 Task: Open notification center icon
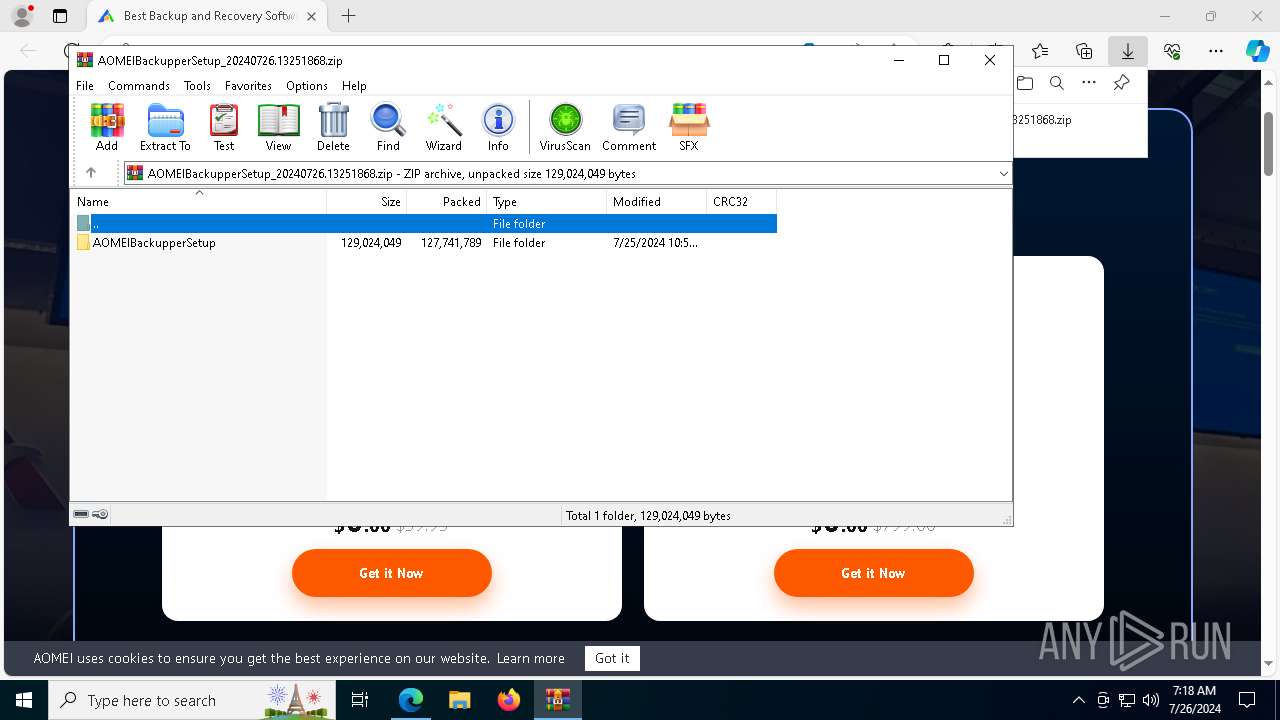[x=1247, y=700]
